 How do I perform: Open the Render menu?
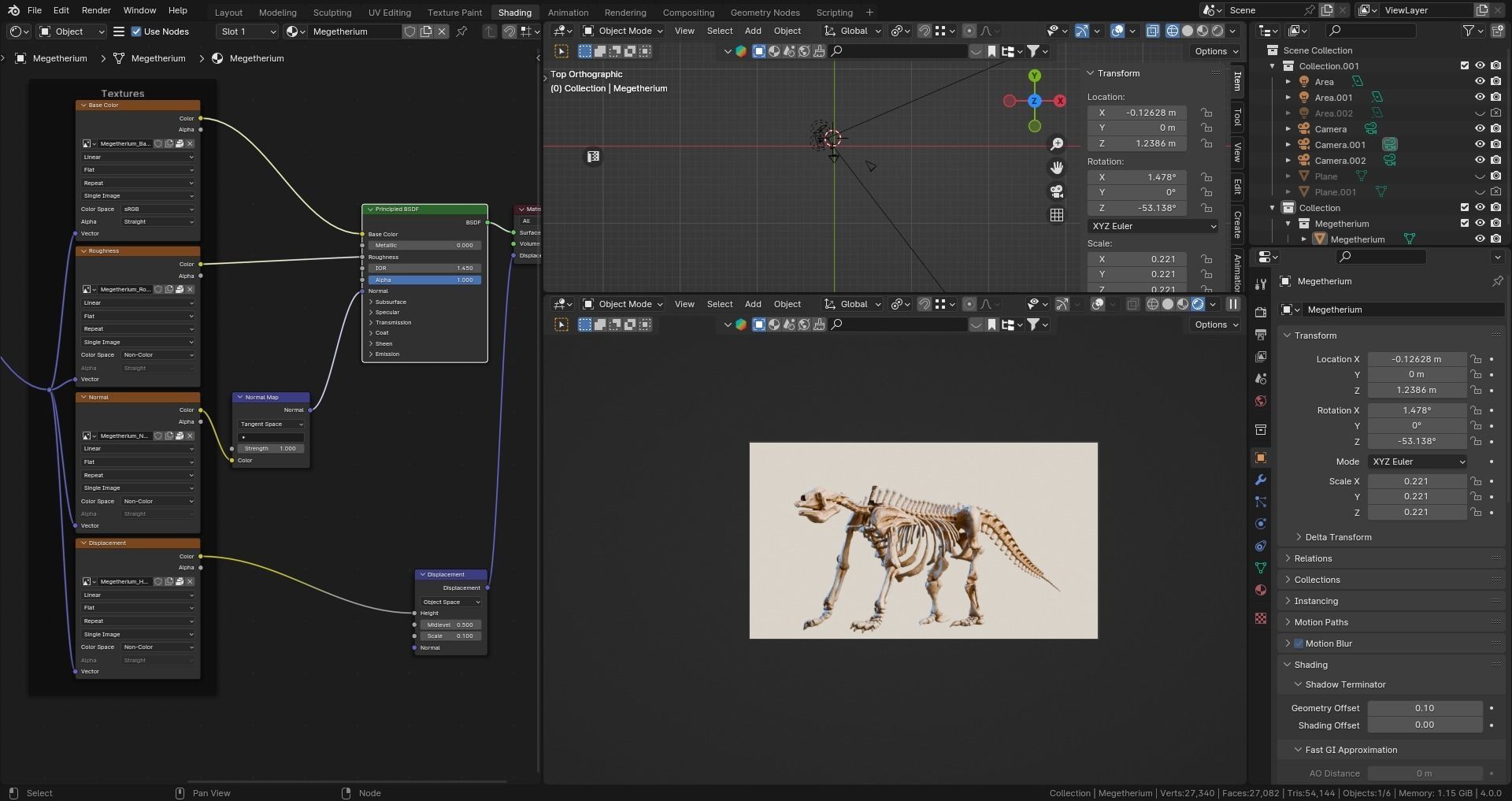click(96, 10)
